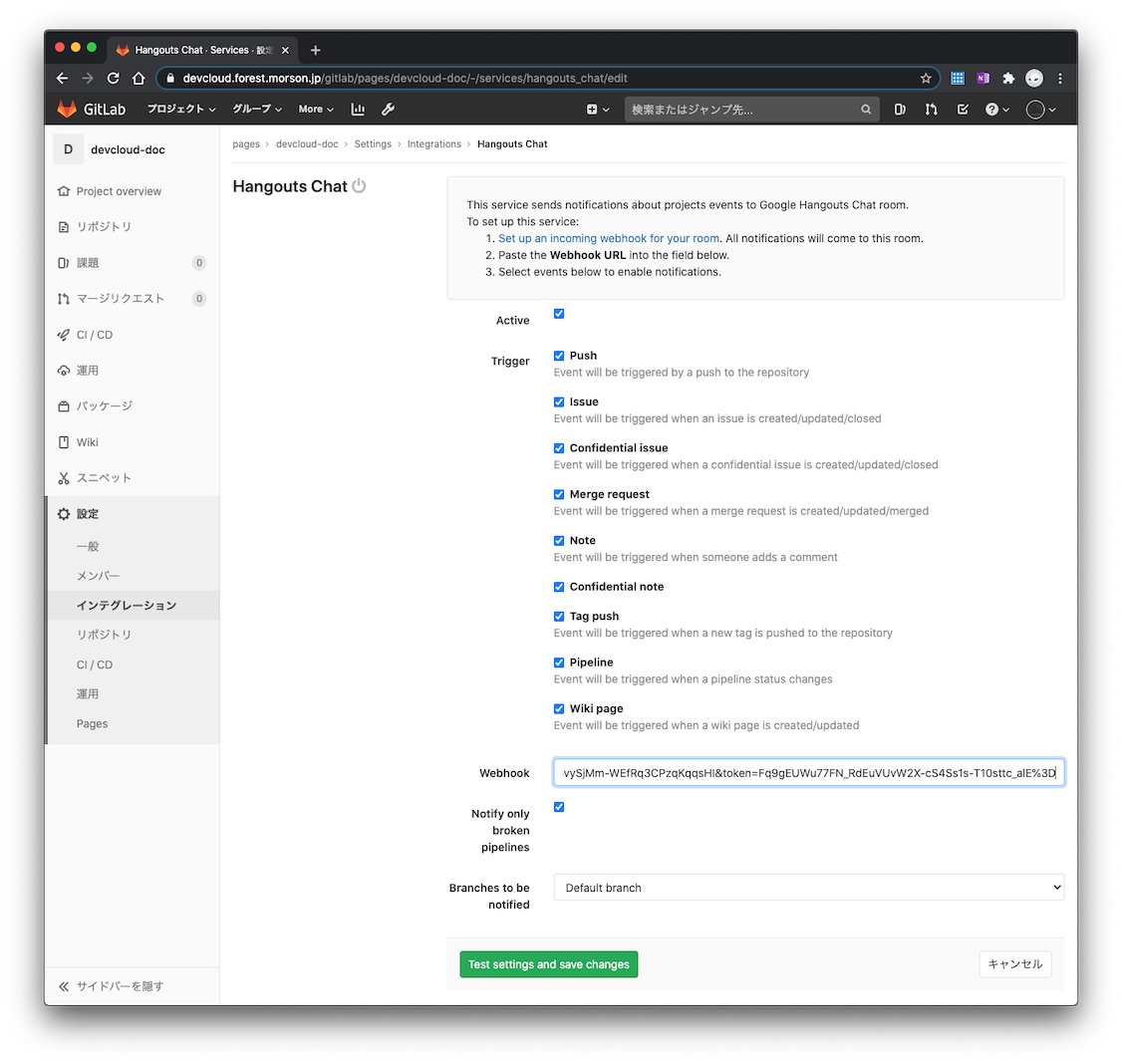
Task: Open the to-do list checkmark icon
Action: coord(963,109)
